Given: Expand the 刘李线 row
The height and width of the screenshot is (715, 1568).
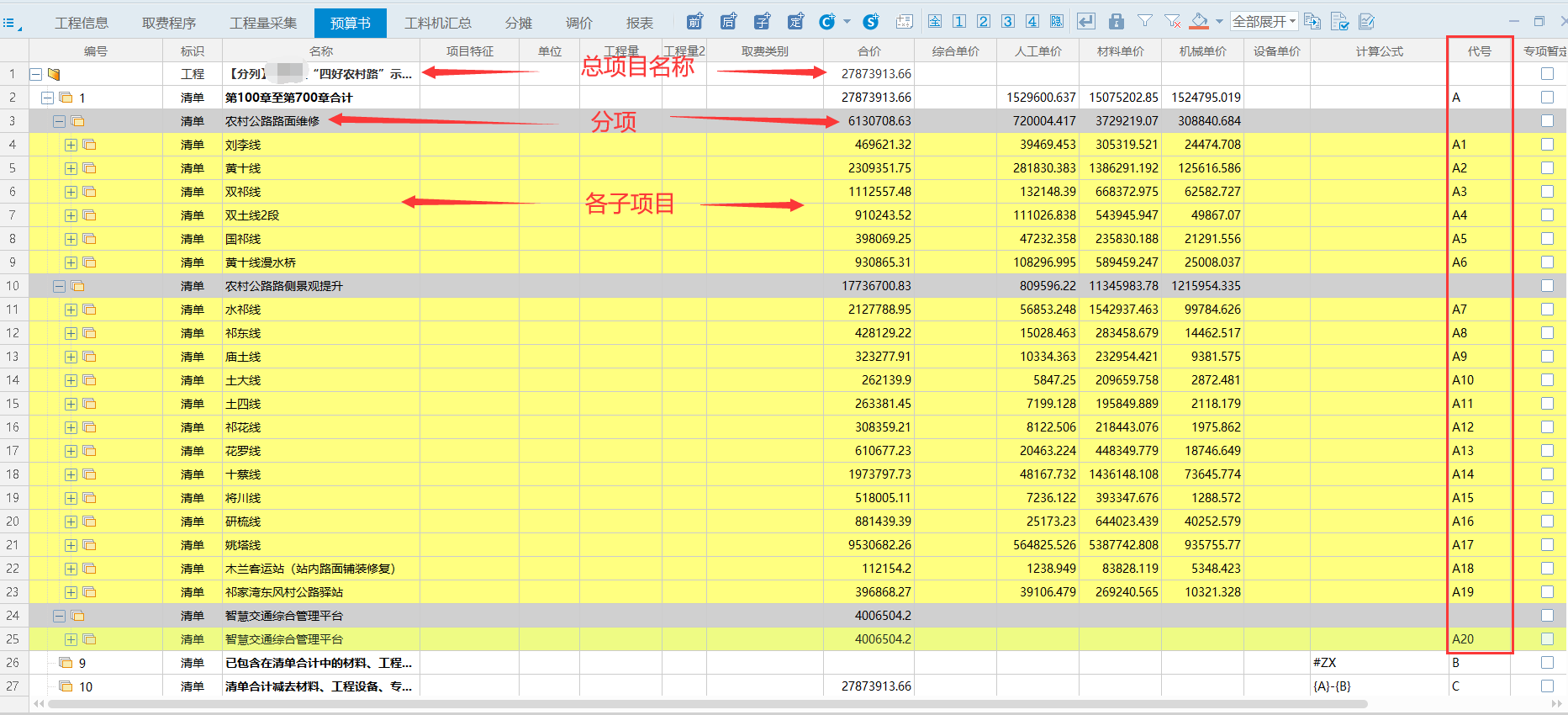Looking at the screenshot, I should (x=71, y=145).
